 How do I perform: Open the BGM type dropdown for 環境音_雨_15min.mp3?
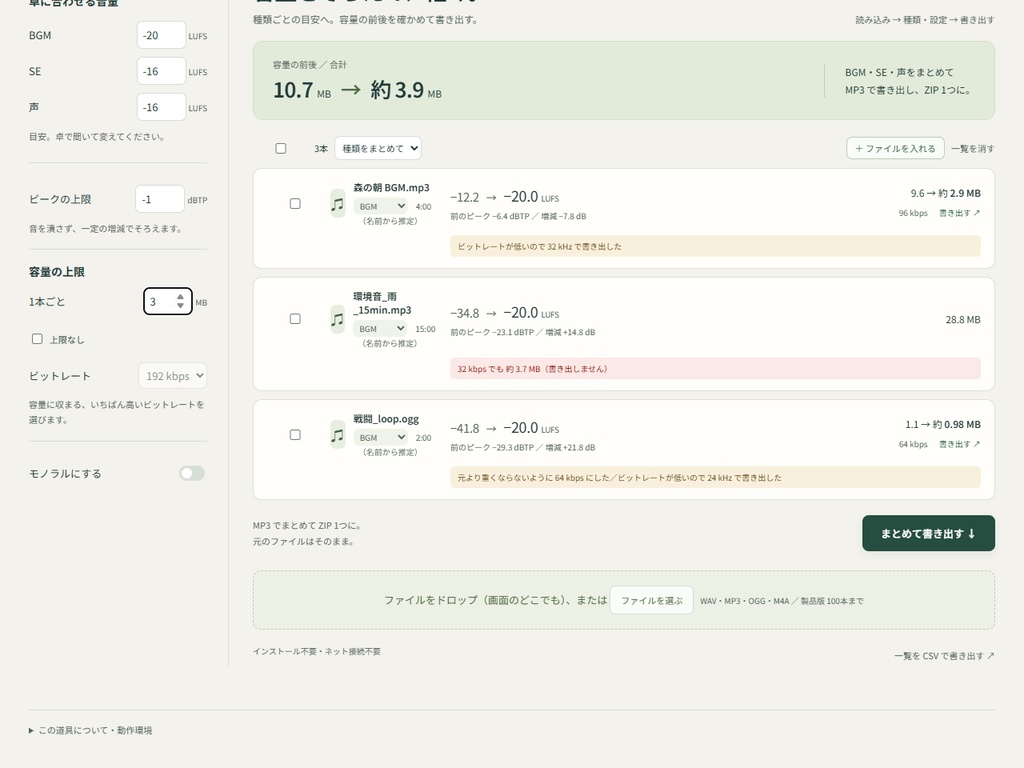[381, 328]
